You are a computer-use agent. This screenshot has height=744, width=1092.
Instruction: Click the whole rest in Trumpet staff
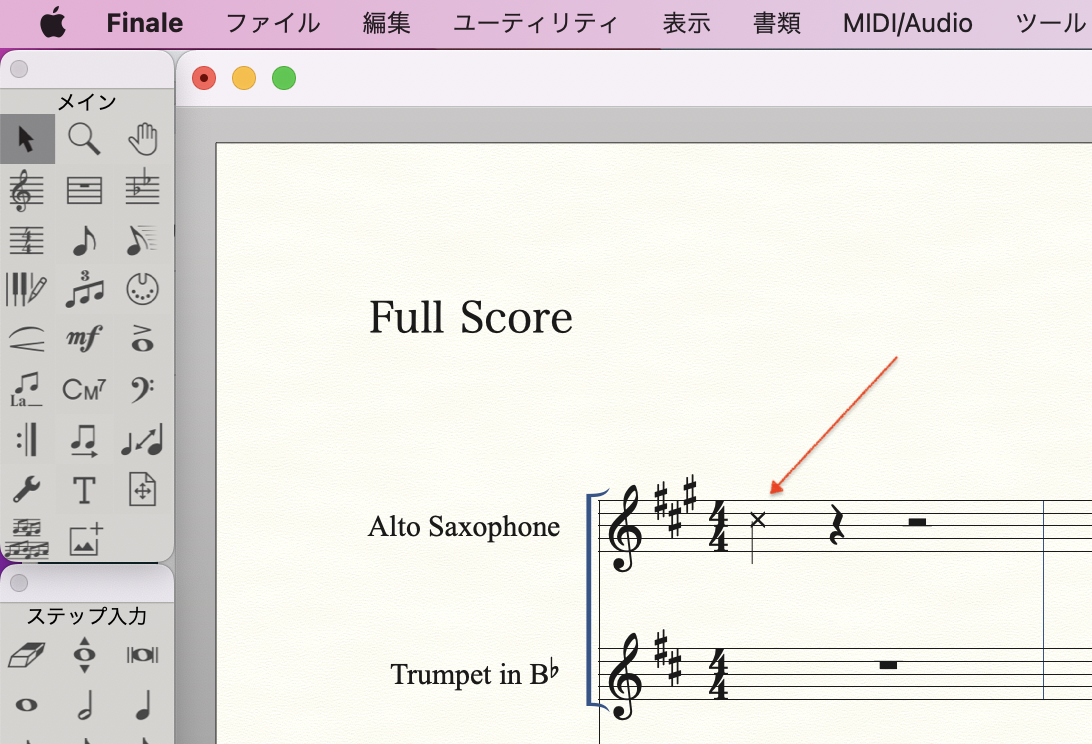[x=888, y=665]
